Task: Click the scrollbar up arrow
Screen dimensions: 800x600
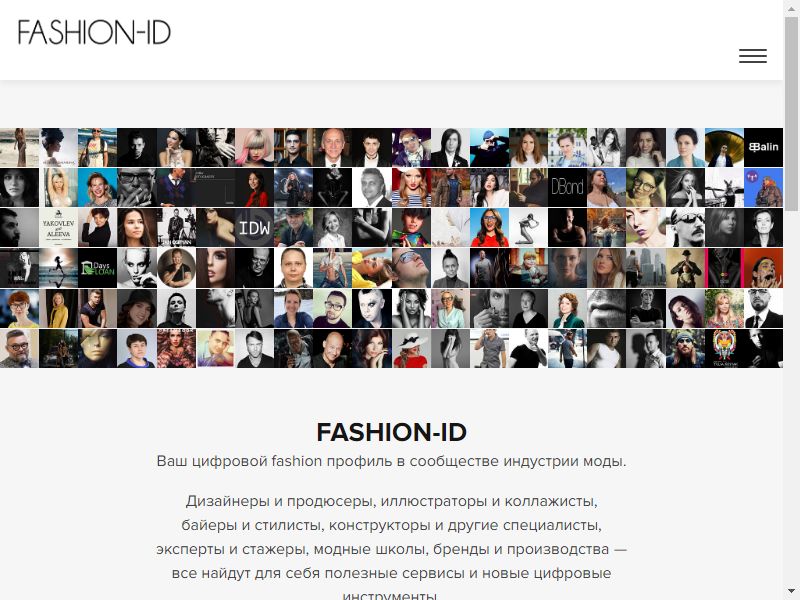Action: coord(791,8)
